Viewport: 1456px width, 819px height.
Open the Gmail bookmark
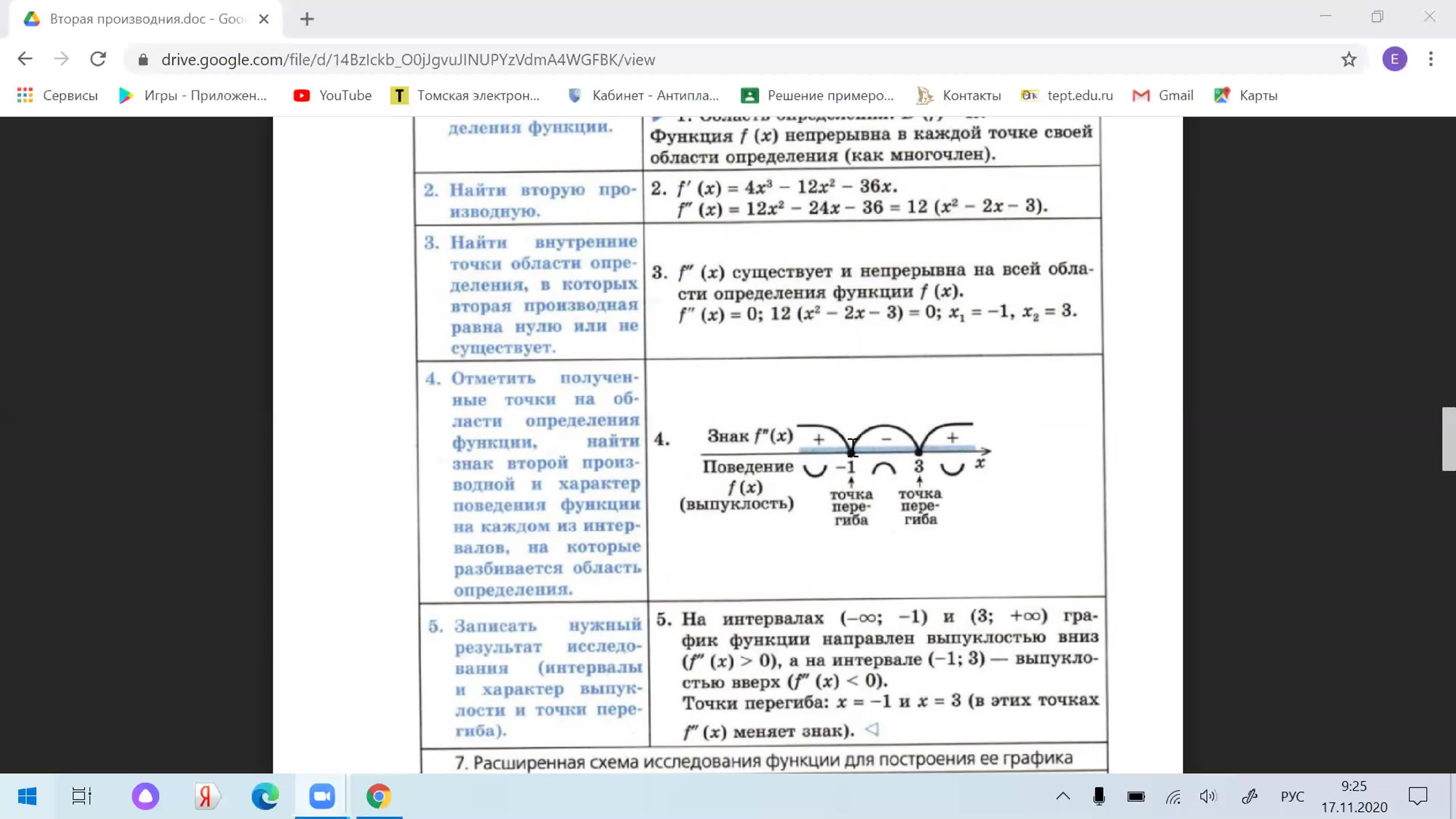coord(1163,96)
